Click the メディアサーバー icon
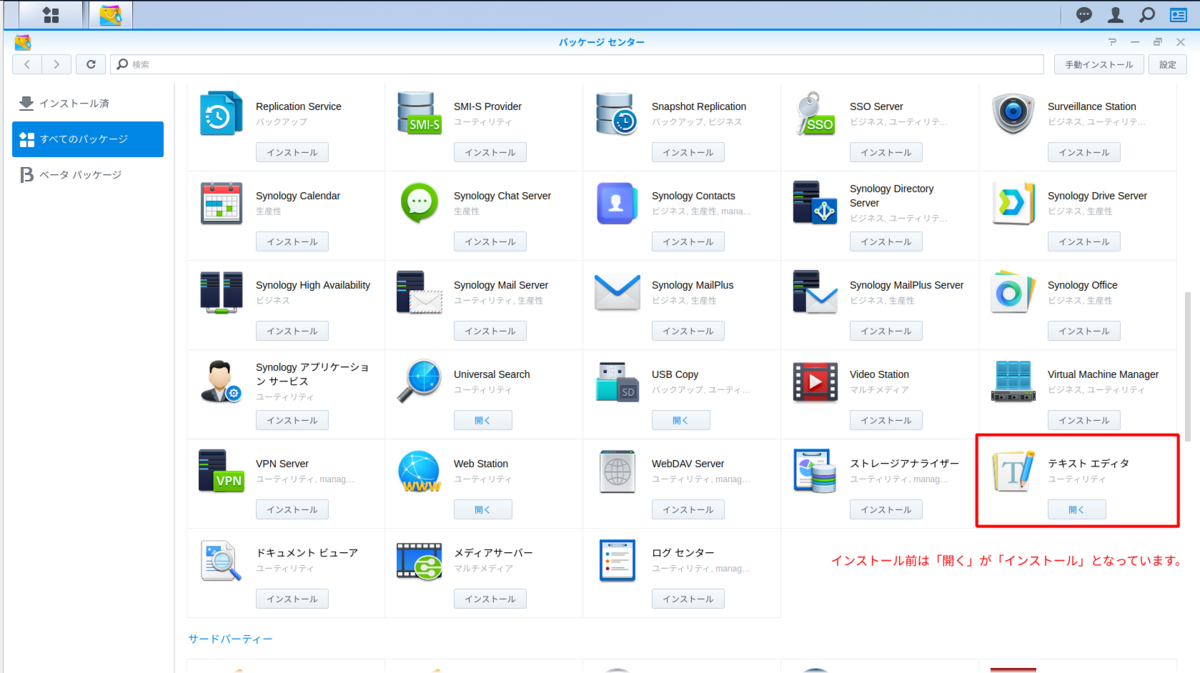The width and height of the screenshot is (1200, 673). [x=419, y=561]
